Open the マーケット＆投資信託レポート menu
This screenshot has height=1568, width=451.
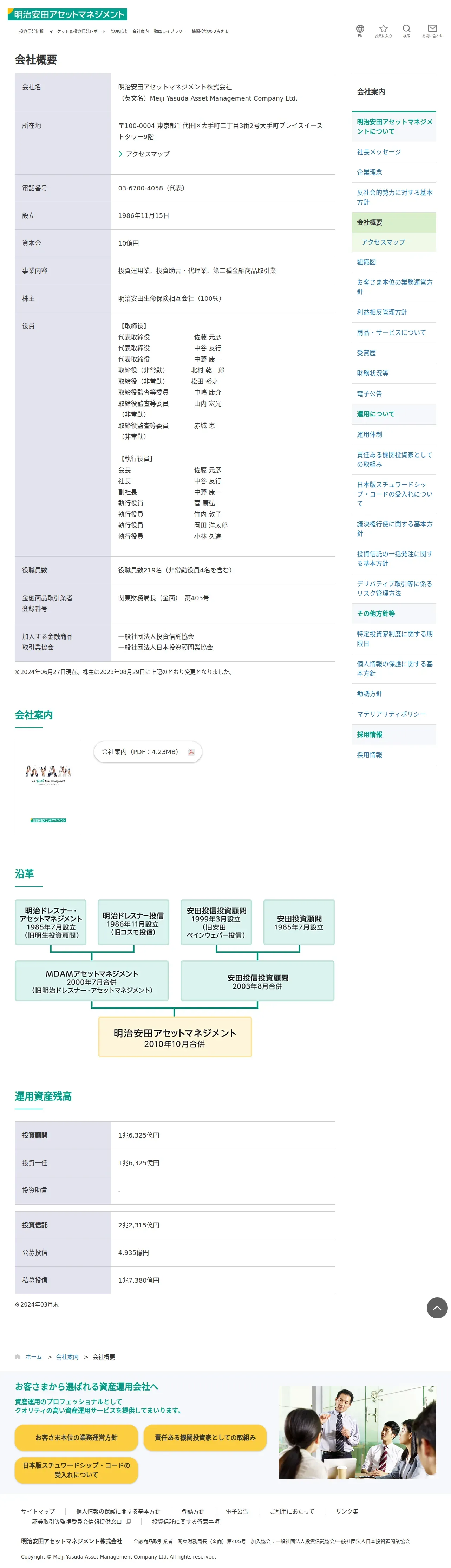(77, 31)
